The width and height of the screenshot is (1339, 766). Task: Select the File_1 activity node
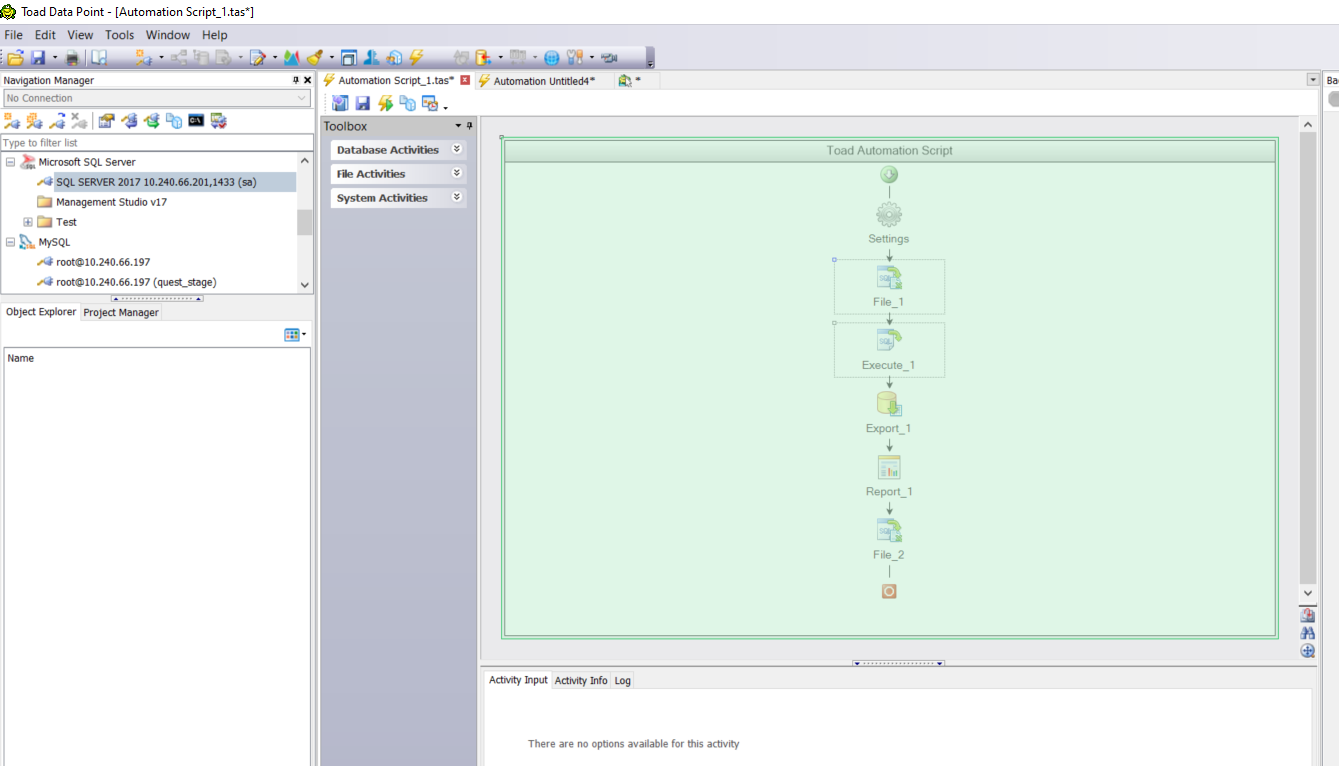click(x=889, y=287)
